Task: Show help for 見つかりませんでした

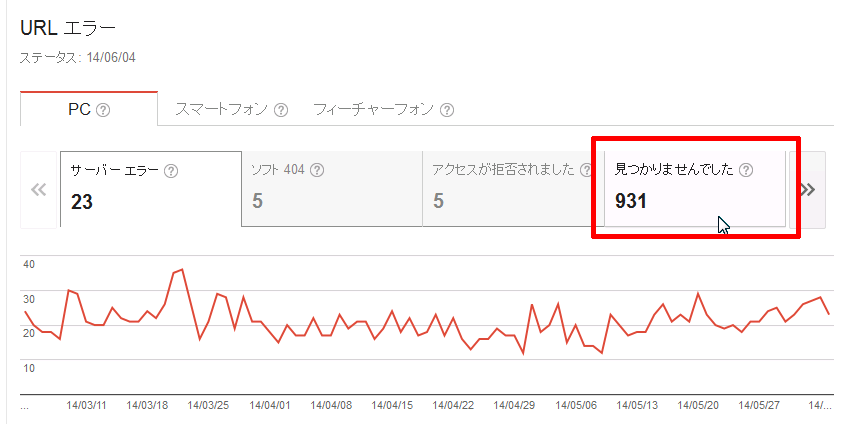Action: click(x=746, y=170)
